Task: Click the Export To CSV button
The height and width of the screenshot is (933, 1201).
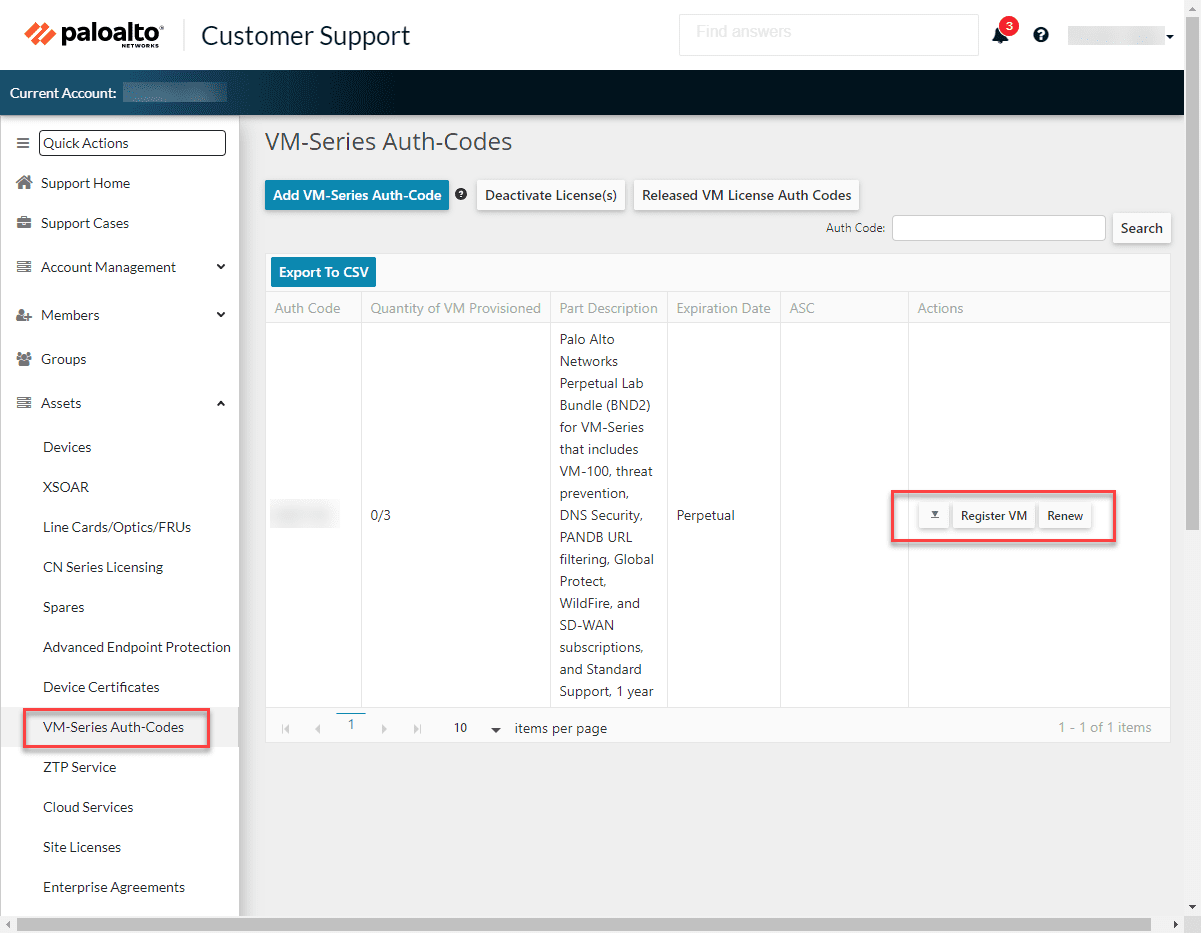Action: pyautogui.click(x=323, y=272)
